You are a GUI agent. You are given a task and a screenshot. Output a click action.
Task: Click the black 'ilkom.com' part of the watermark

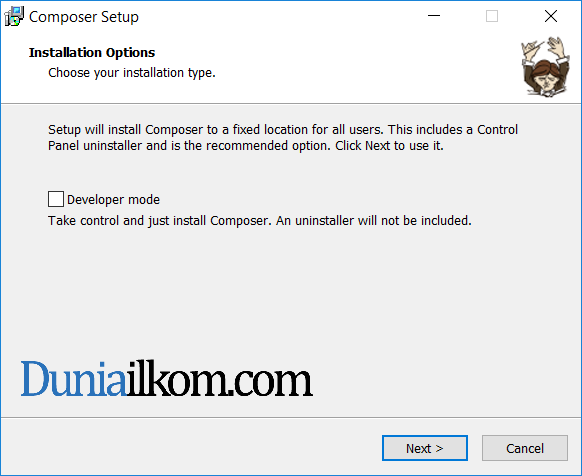click(220, 378)
